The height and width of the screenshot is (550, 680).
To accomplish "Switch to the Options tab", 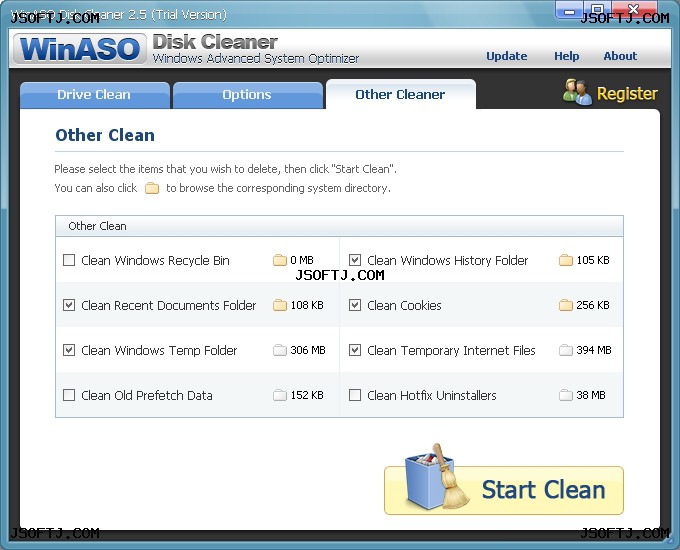I will tap(248, 95).
